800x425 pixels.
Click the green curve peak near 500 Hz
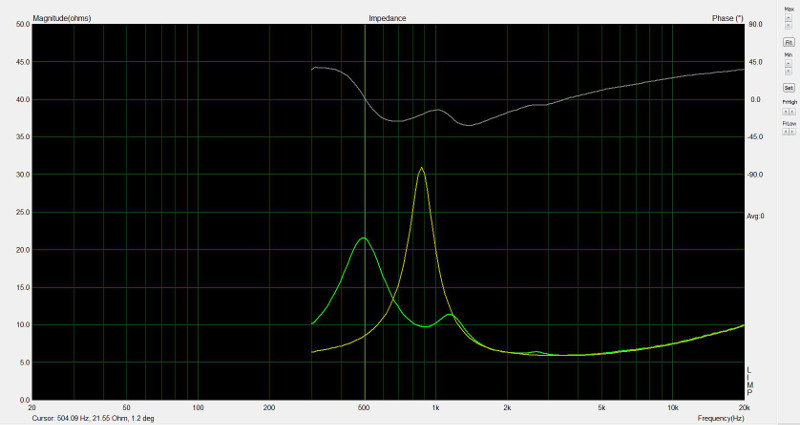pyautogui.click(x=363, y=238)
